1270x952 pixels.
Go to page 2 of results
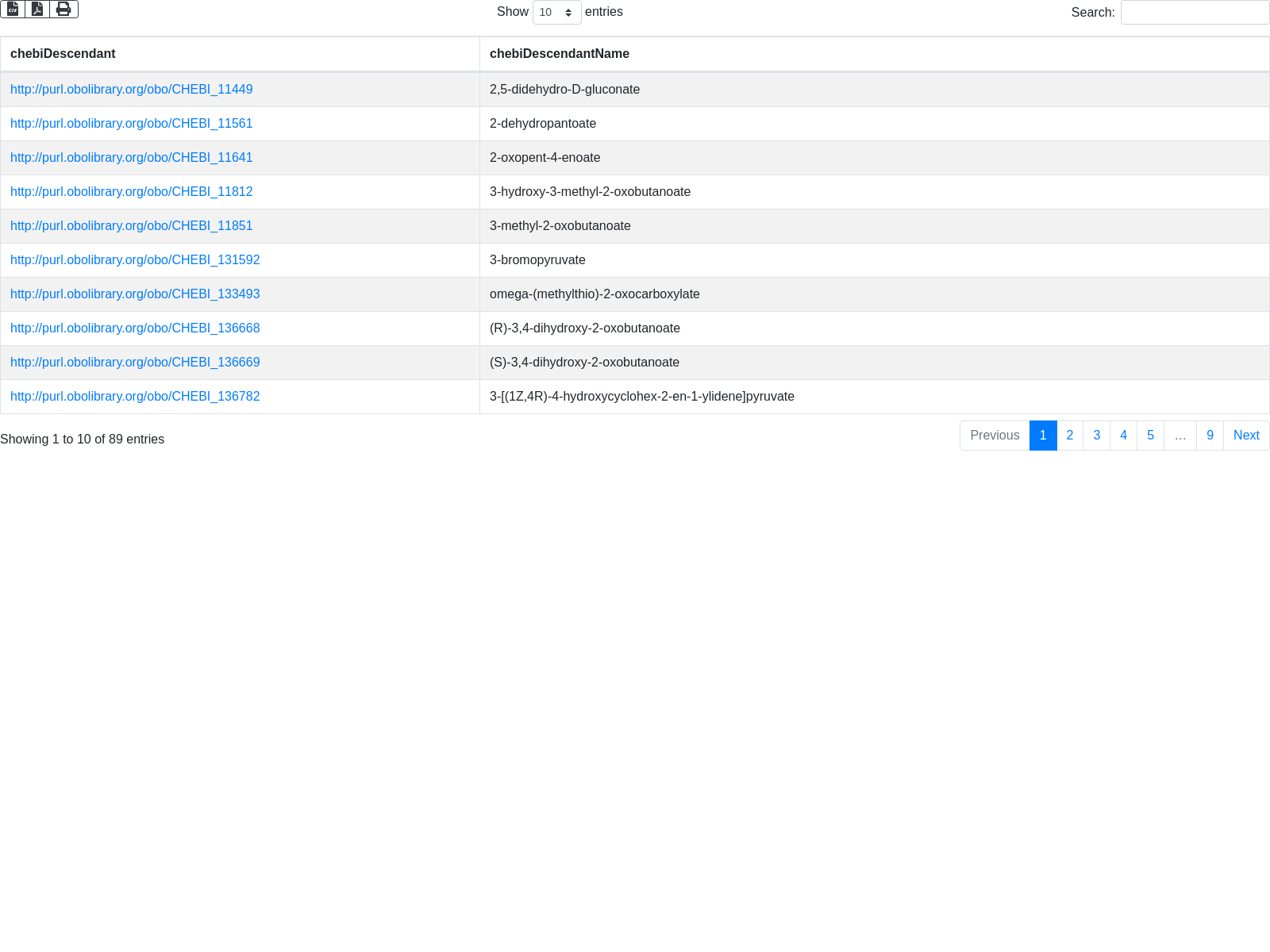coord(1069,436)
